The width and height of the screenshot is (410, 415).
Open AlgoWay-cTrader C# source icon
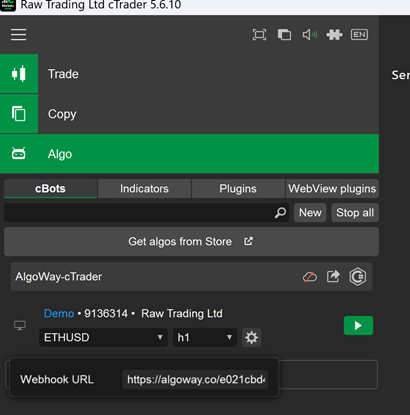358,276
